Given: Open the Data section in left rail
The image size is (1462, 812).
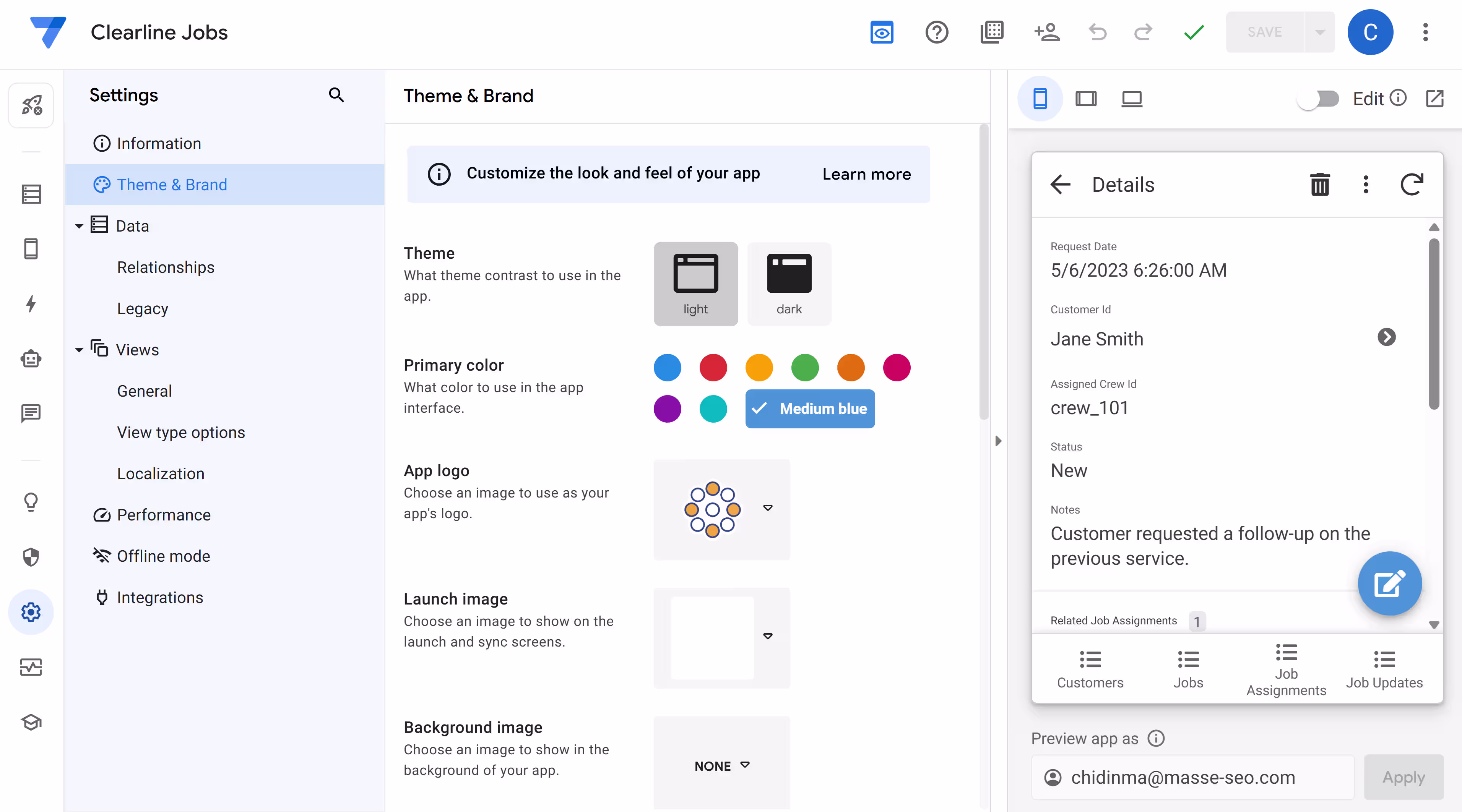Looking at the screenshot, I should tap(31, 194).
